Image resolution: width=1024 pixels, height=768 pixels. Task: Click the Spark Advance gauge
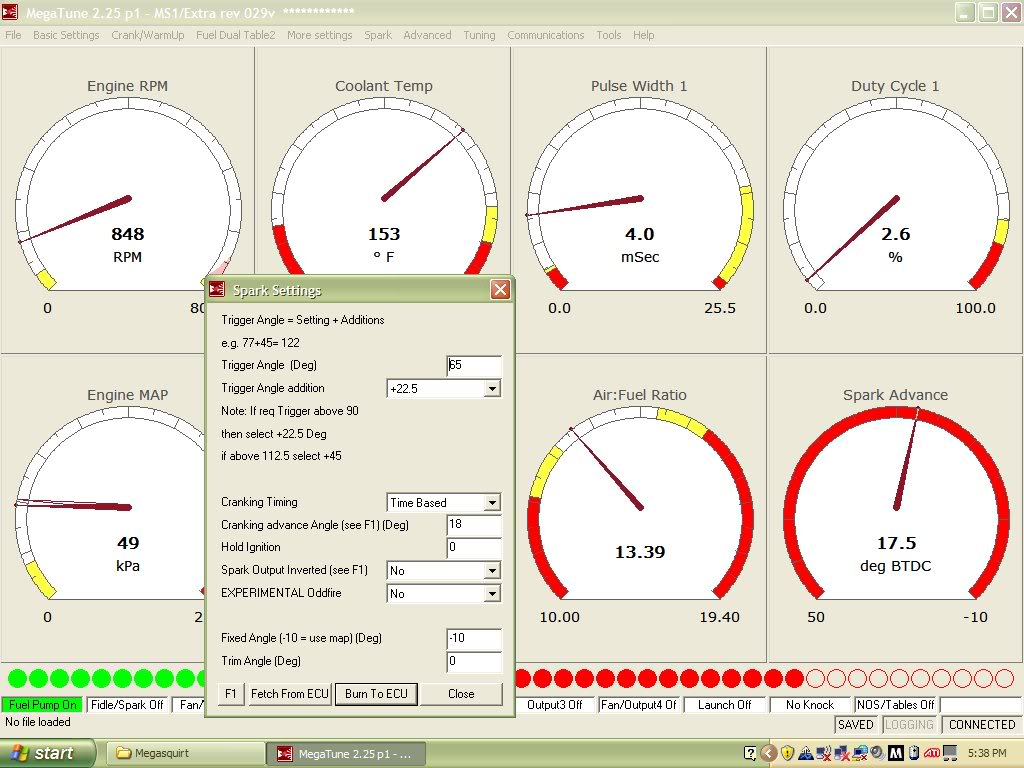[895, 510]
